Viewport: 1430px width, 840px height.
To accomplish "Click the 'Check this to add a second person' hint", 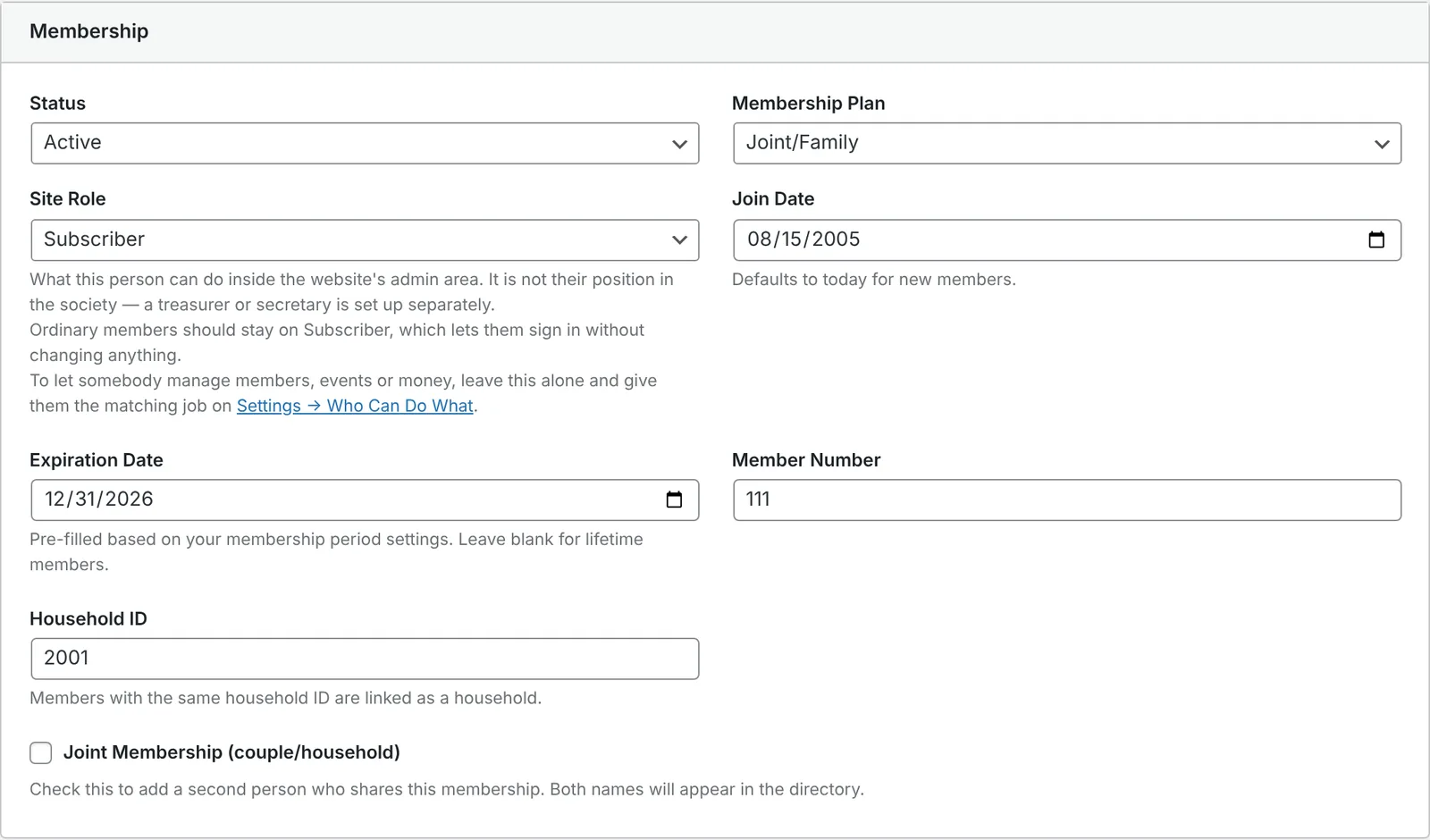I will 447,789.
